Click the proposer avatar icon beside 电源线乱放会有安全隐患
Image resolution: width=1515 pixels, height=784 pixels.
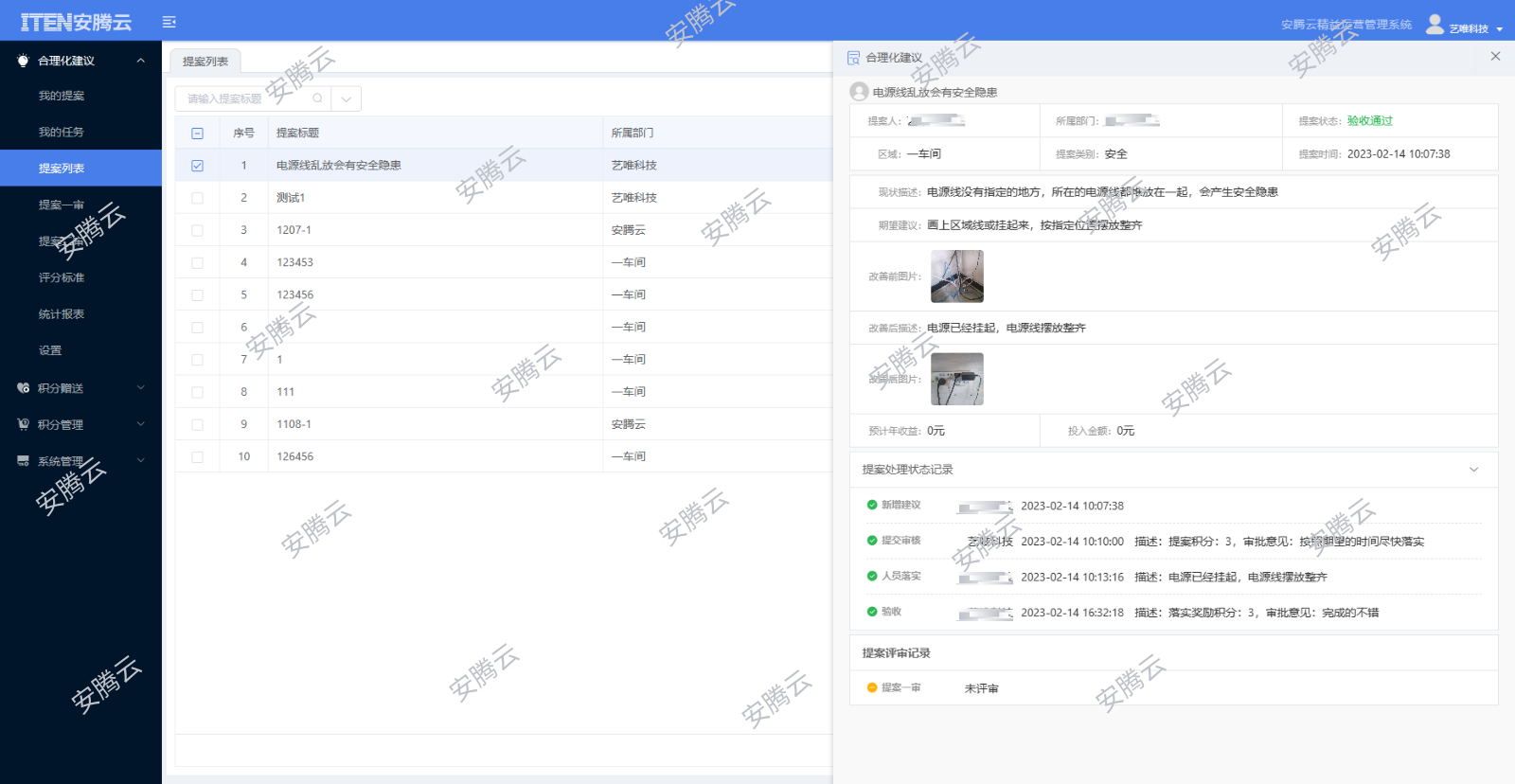[859, 92]
